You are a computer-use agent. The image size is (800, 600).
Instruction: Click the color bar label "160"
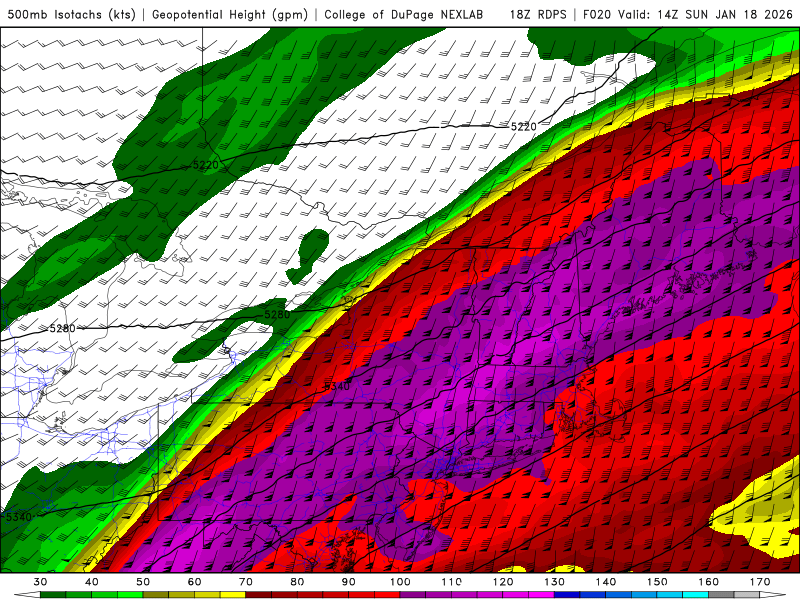[x=709, y=582]
